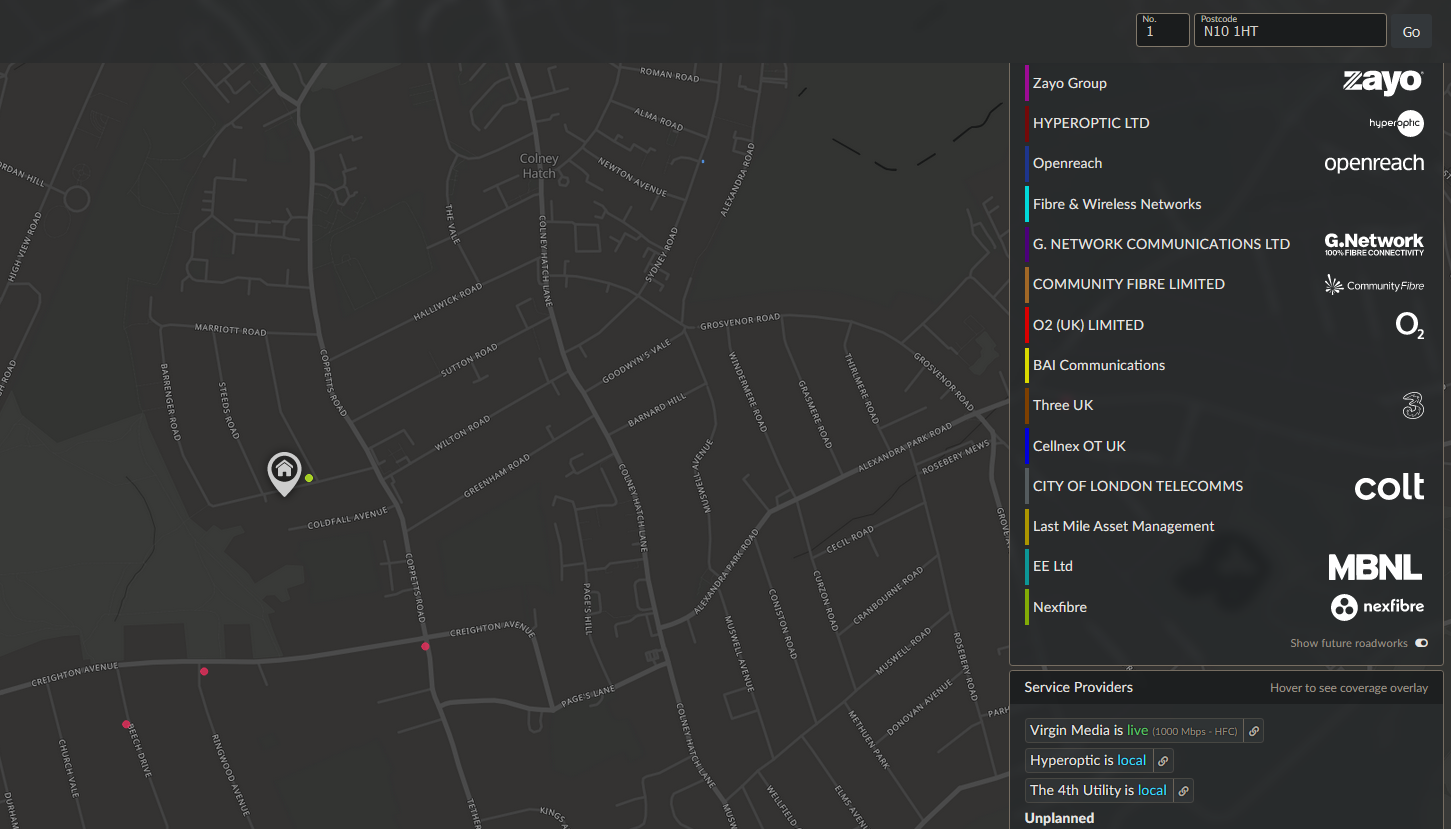The width and height of the screenshot is (1451, 829).
Task: Click the Rosebery Mews map label
Action: click(955, 456)
